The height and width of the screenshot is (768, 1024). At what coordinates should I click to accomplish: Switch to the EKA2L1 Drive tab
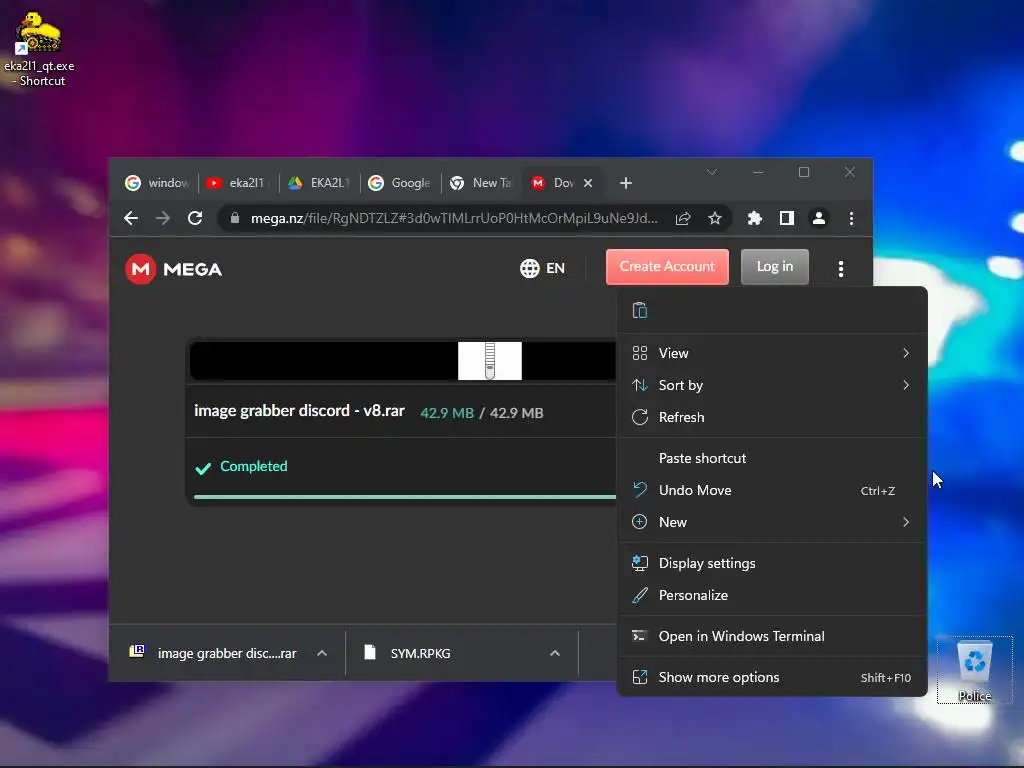pos(319,183)
